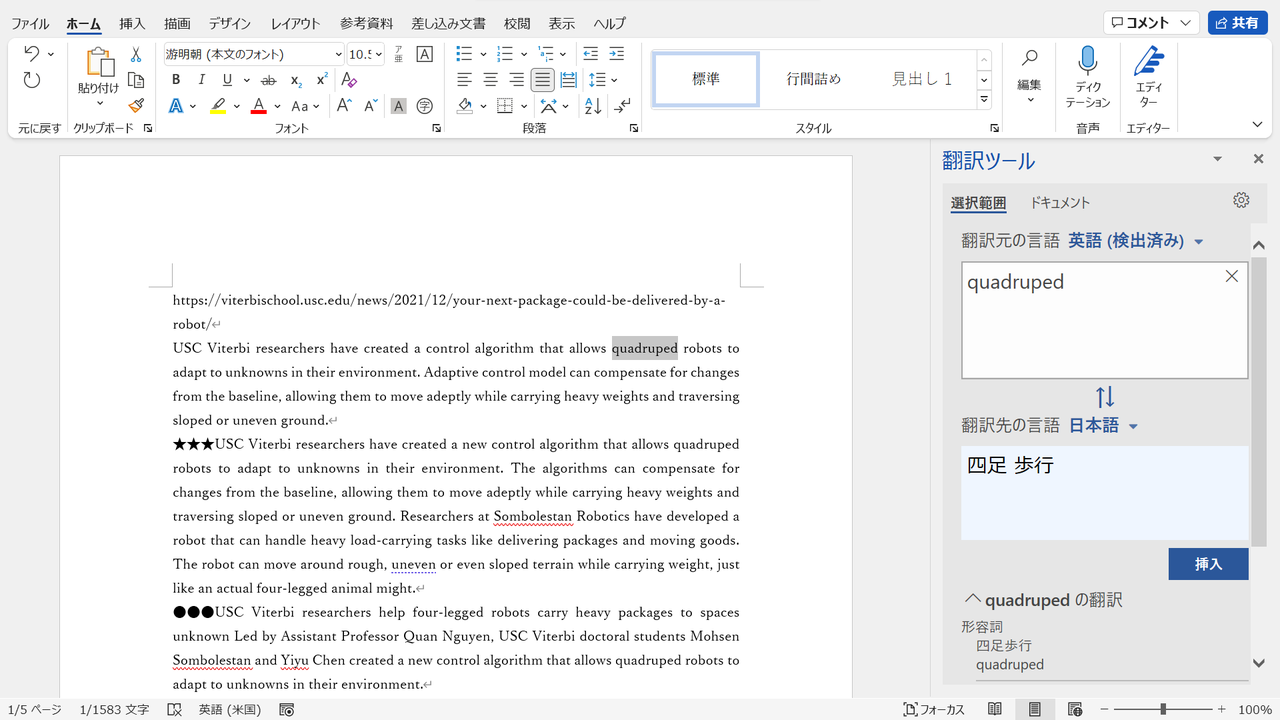Viewport: 1280px width, 720px height.
Task: Collapse the quadruped の翻訳 section
Action: pyautogui.click(x=972, y=599)
